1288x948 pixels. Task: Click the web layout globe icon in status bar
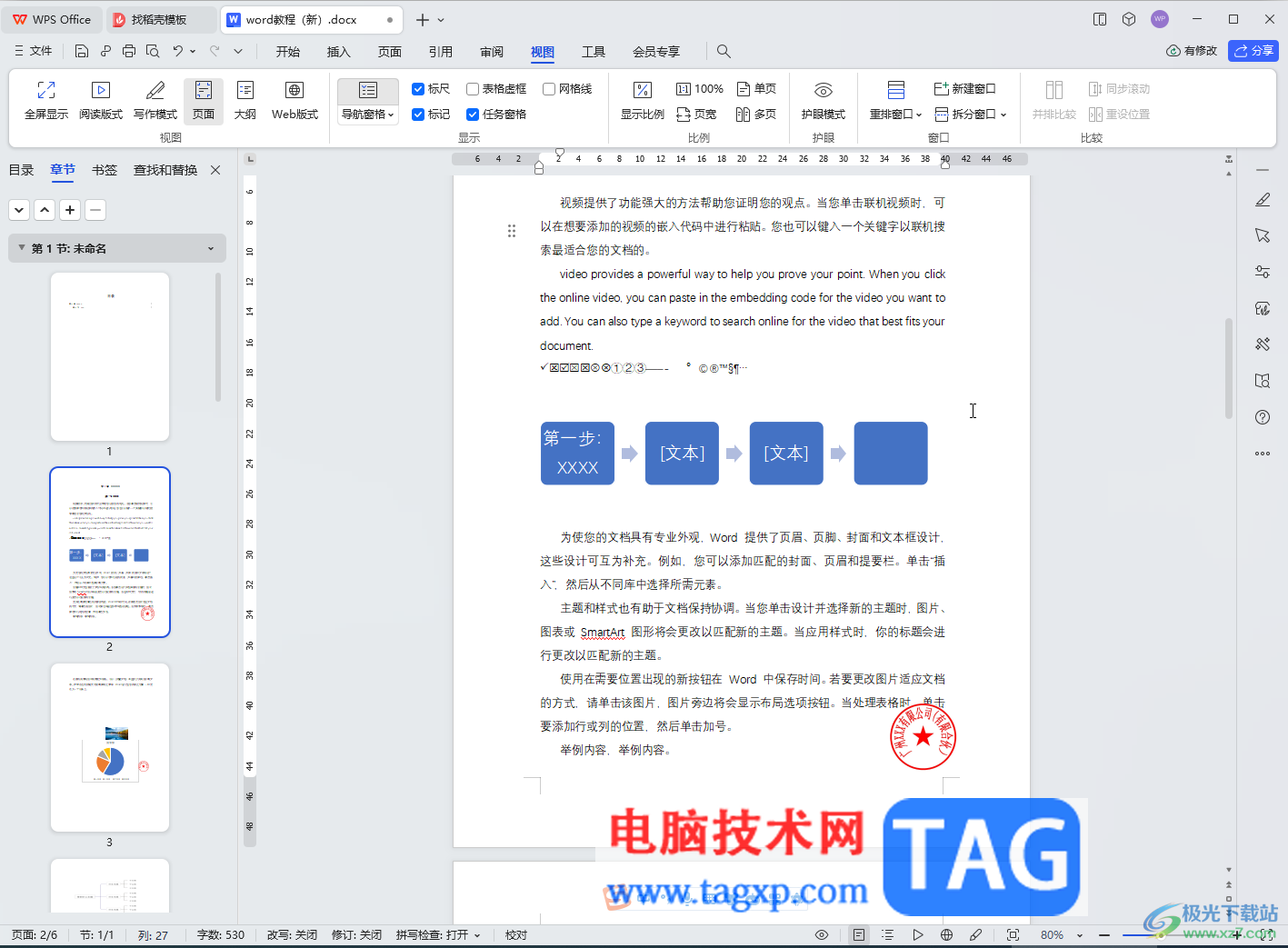coord(947,934)
